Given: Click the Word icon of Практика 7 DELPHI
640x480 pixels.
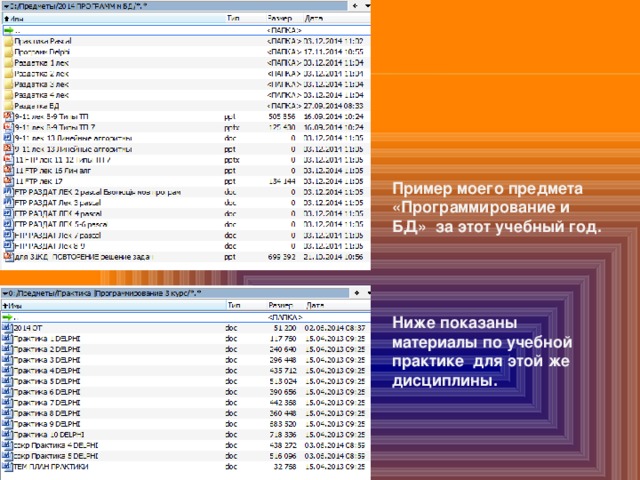Looking at the screenshot, I should pos(7,402).
